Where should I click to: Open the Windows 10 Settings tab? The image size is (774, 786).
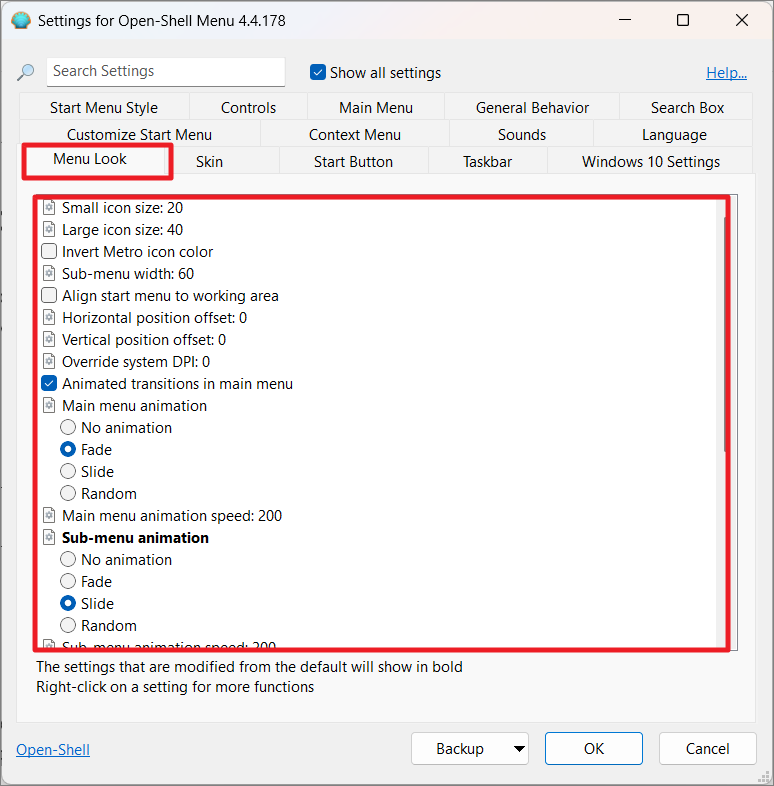click(651, 161)
